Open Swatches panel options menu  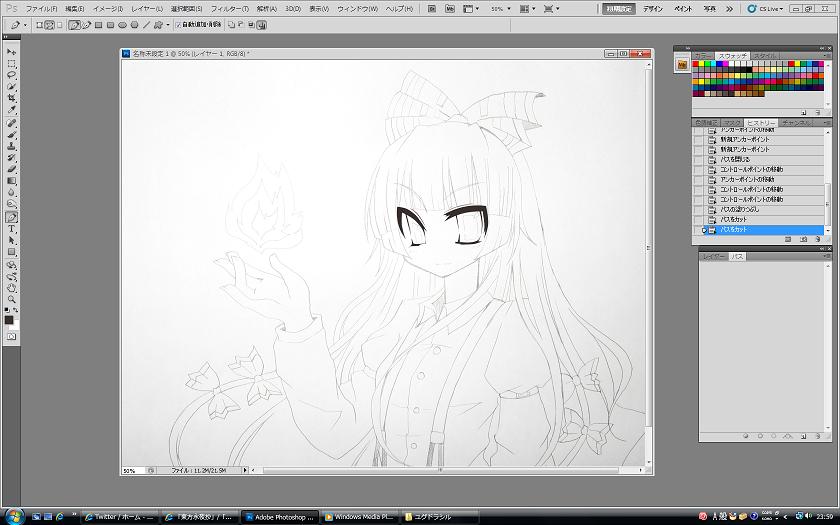tap(827, 56)
